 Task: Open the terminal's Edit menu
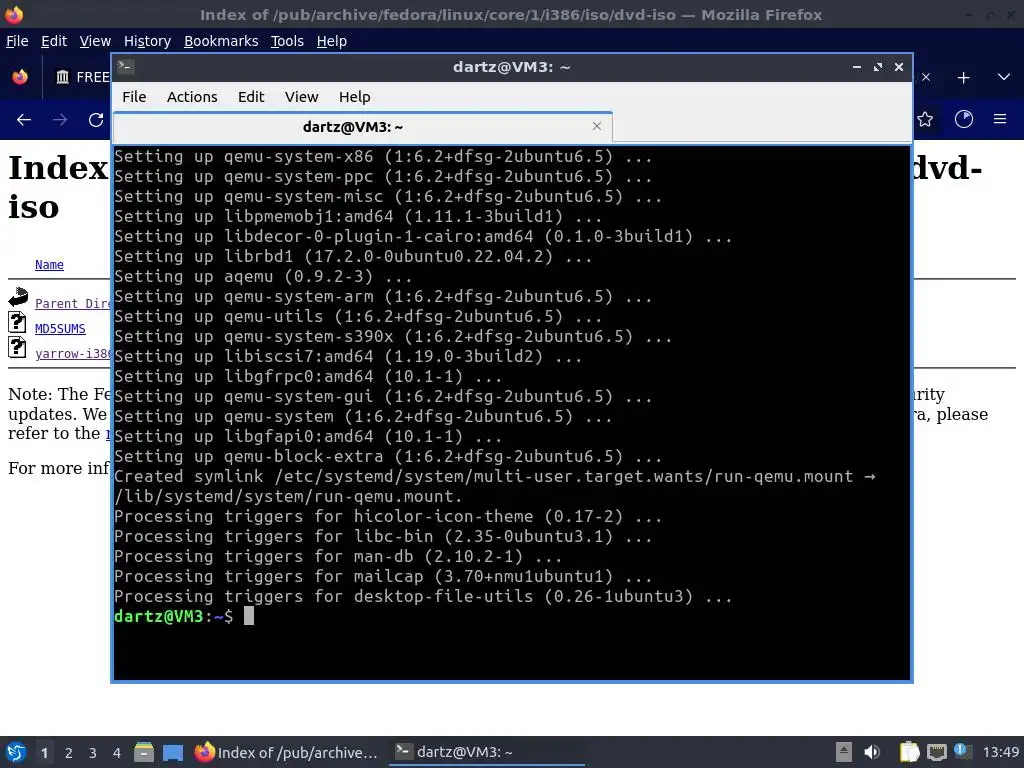click(251, 97)
